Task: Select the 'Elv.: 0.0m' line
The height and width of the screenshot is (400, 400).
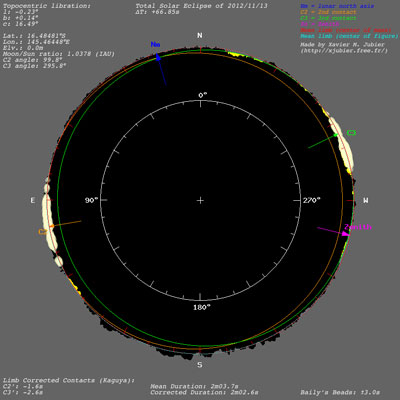Action: tap(23, 48)
